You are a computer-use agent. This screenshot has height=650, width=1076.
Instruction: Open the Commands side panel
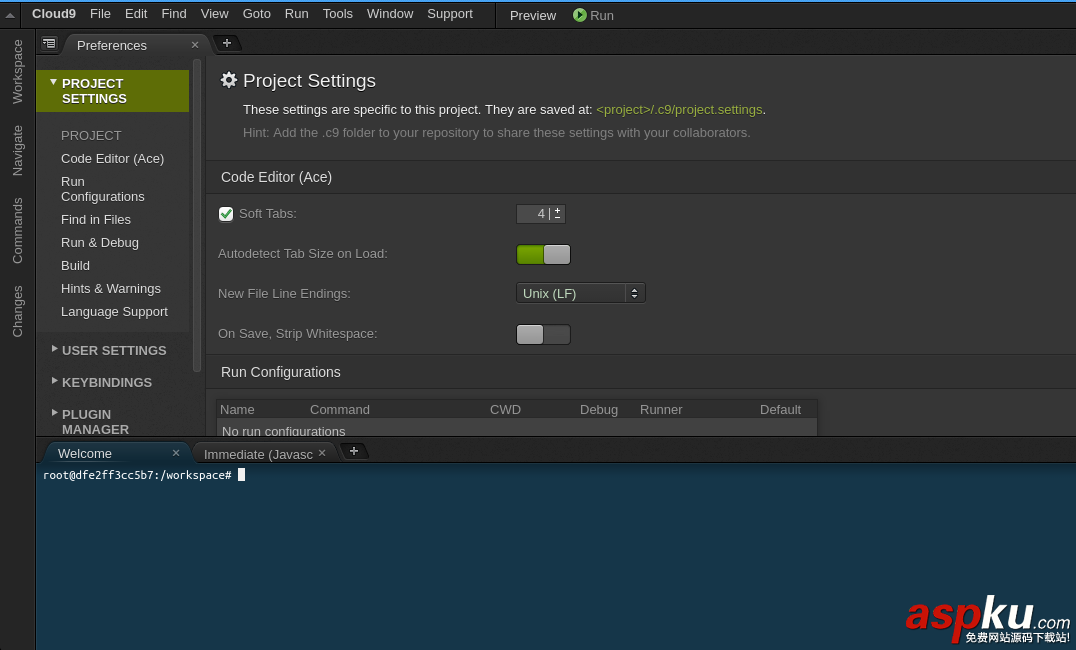(x=17, y=231)
